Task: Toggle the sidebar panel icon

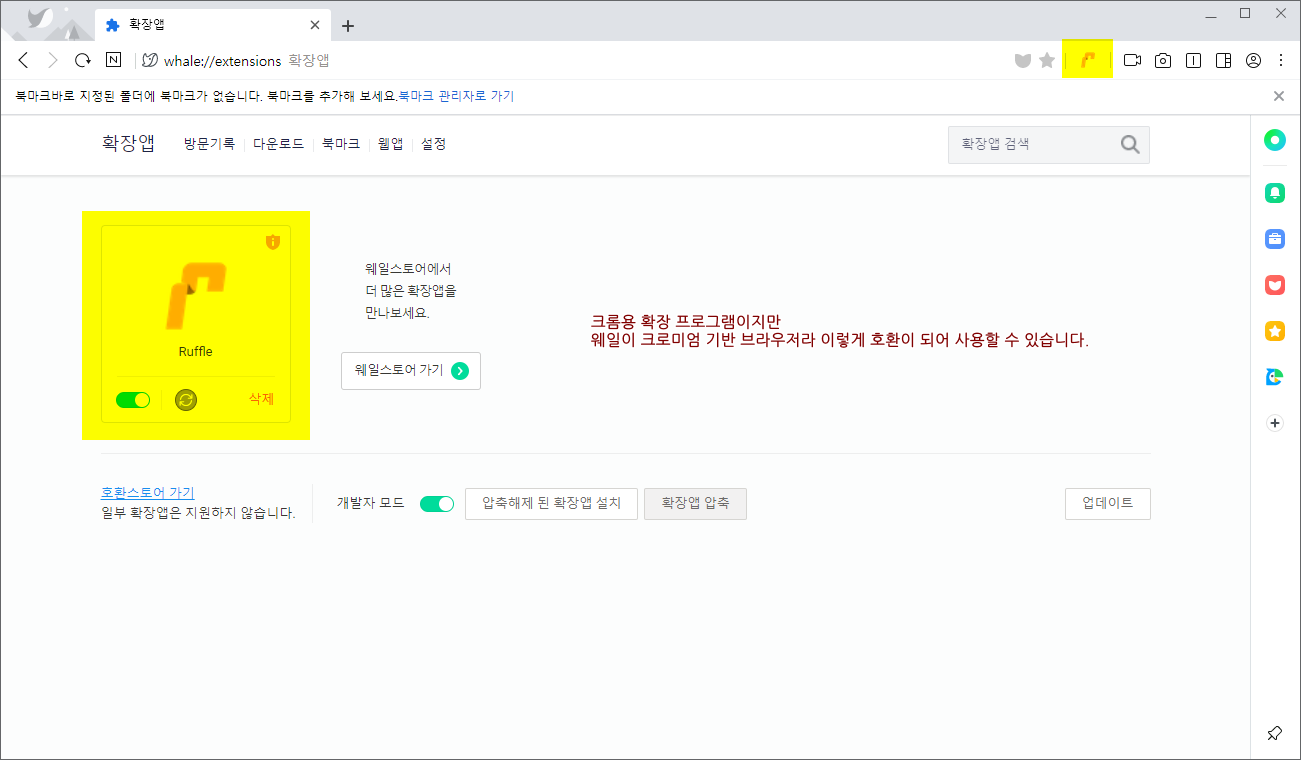Action: click(1223, 61)
